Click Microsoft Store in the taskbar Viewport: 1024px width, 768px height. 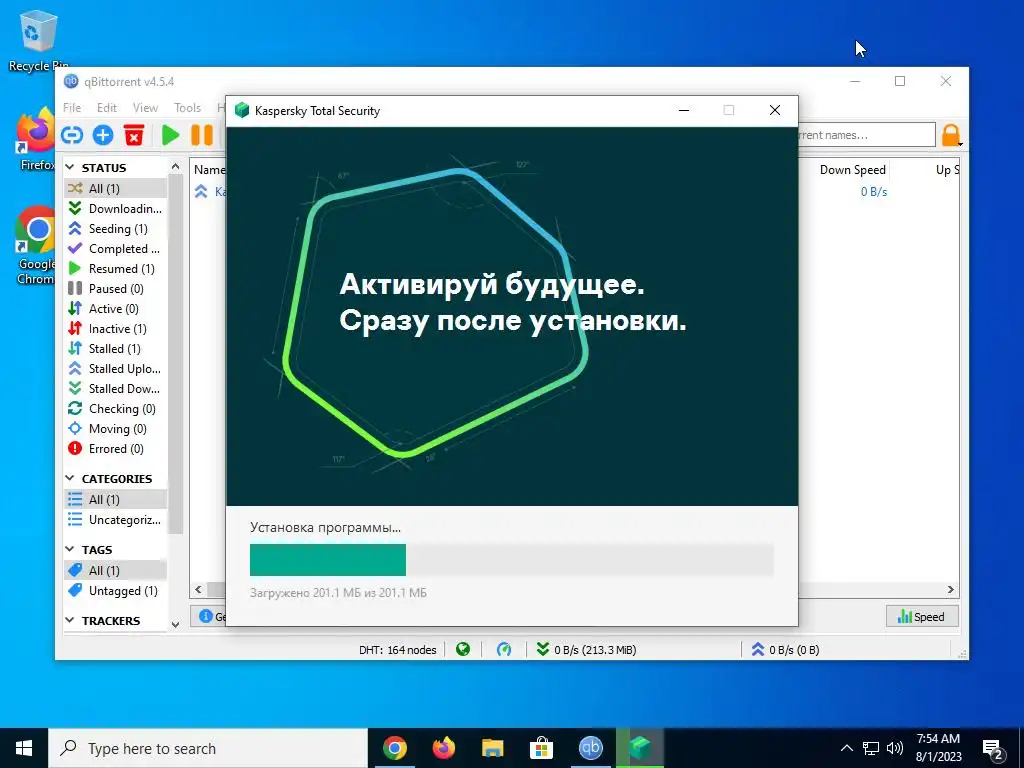pos(541,748)
